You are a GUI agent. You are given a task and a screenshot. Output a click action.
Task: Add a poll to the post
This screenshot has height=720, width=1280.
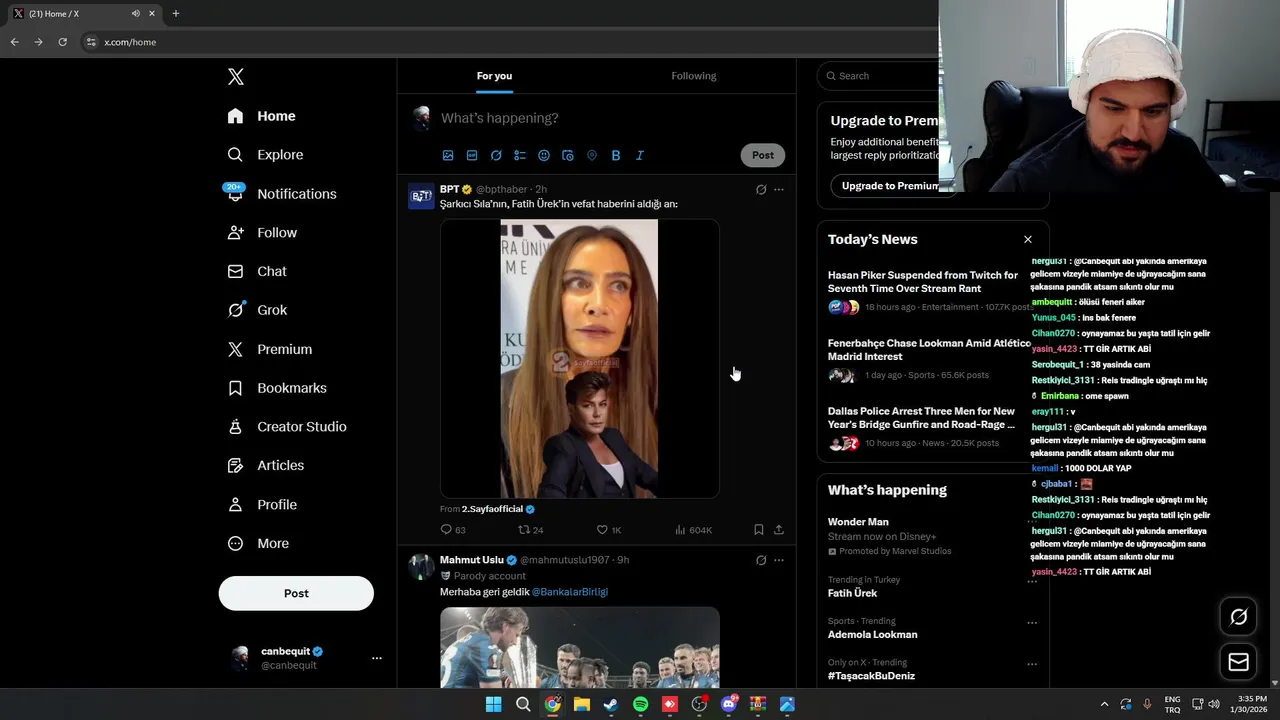[x=520, y=155]
